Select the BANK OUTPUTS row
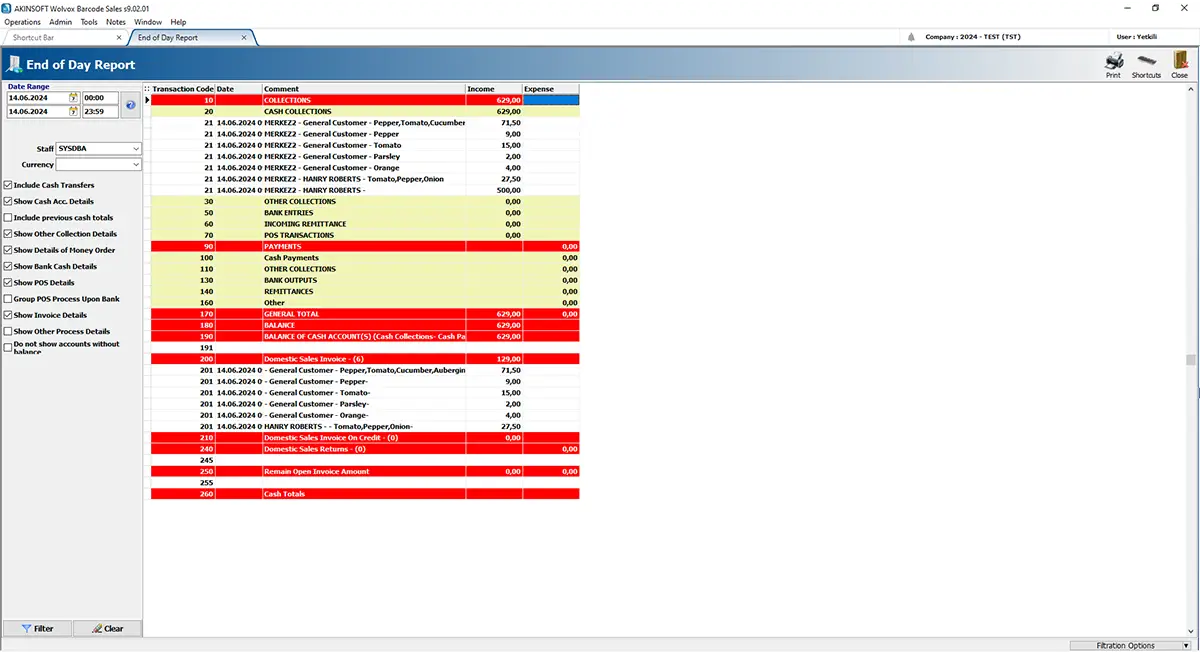1200x653 pixels. point(365,280)
